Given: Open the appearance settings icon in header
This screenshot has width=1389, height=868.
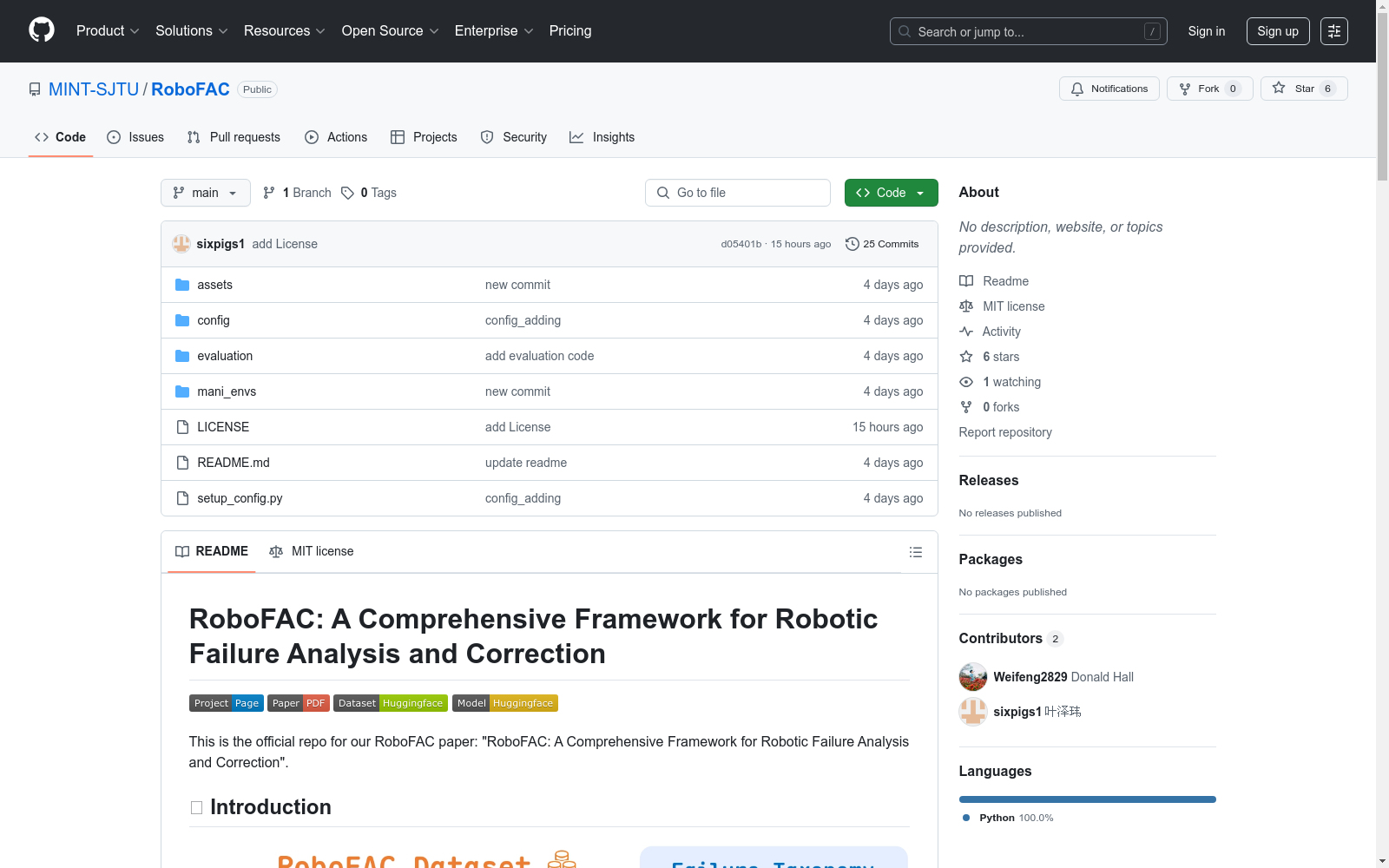Looking at the screenshot, I should click(x=1334, y=31).
